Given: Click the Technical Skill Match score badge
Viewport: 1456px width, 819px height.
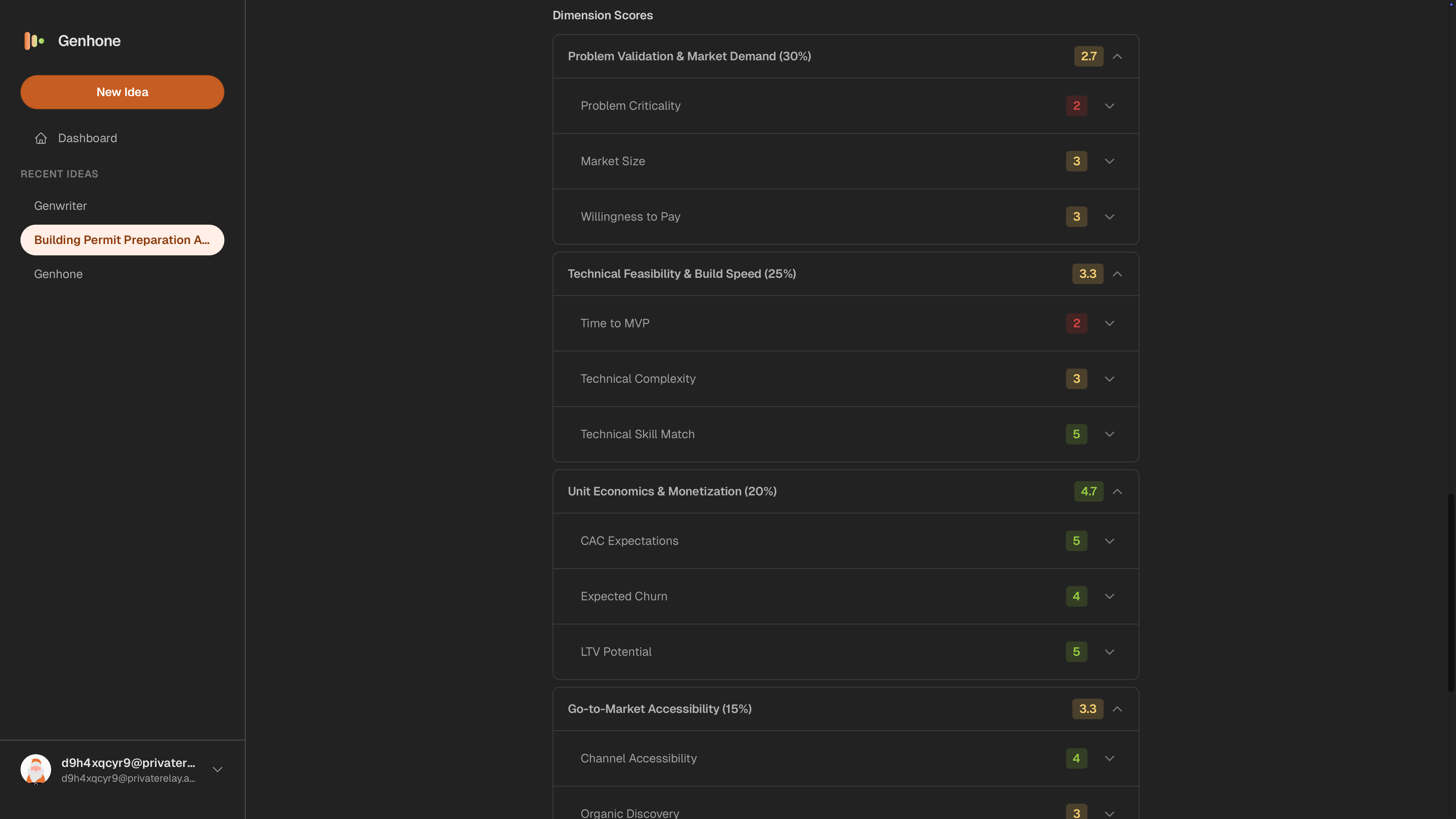Looking at the screenshot, I should 1076,434.
